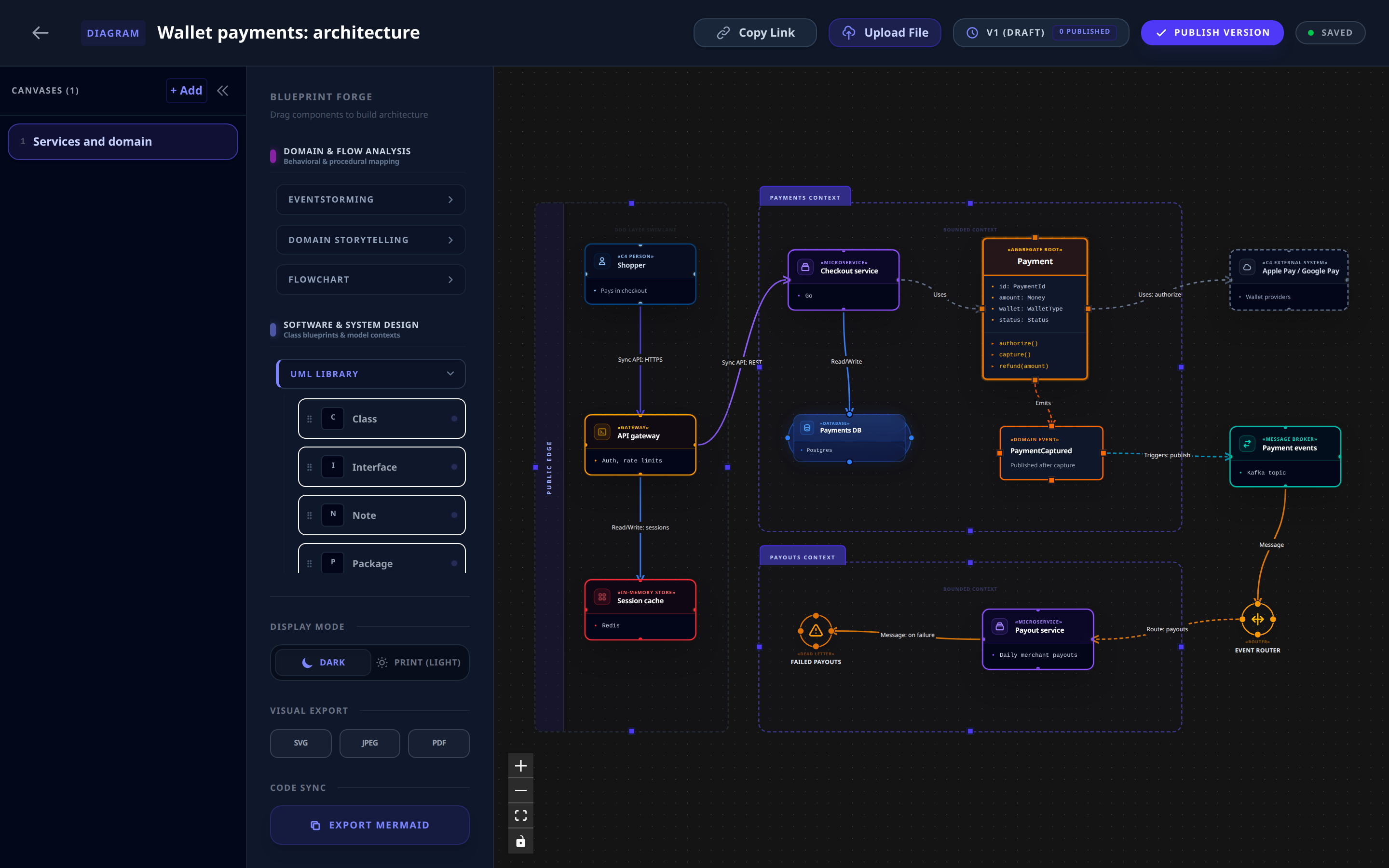Click the fit view icon
1389x868 pixels.
click(520, 815)
